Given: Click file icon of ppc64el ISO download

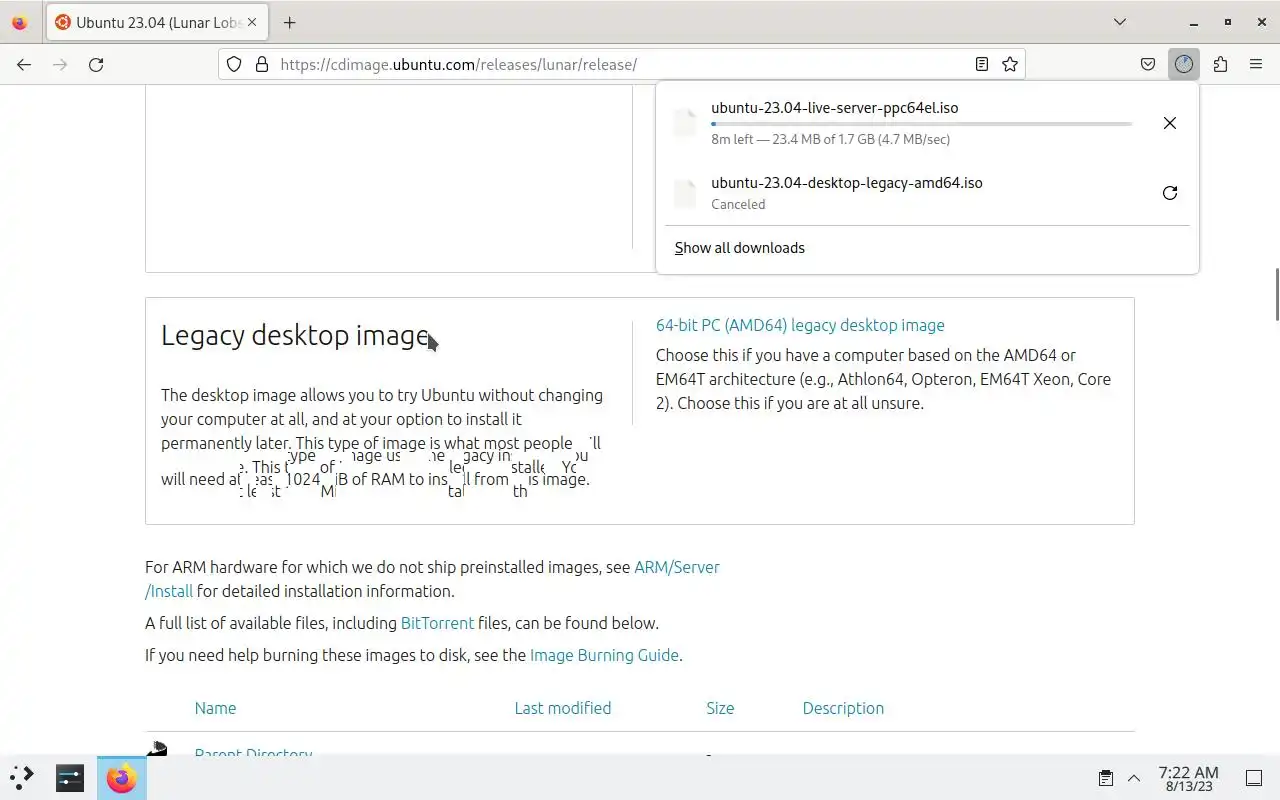Looking at the screenshot, I should tap(685, 123).
